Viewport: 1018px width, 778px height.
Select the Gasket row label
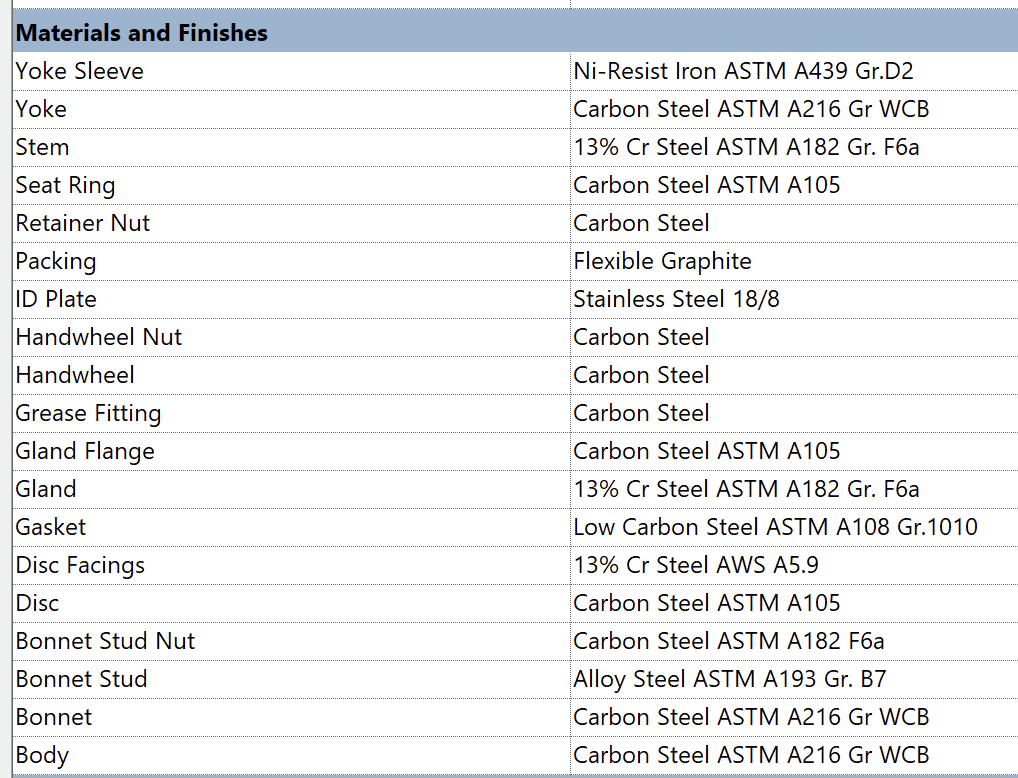pyautogui.click(x=48, y=527)
